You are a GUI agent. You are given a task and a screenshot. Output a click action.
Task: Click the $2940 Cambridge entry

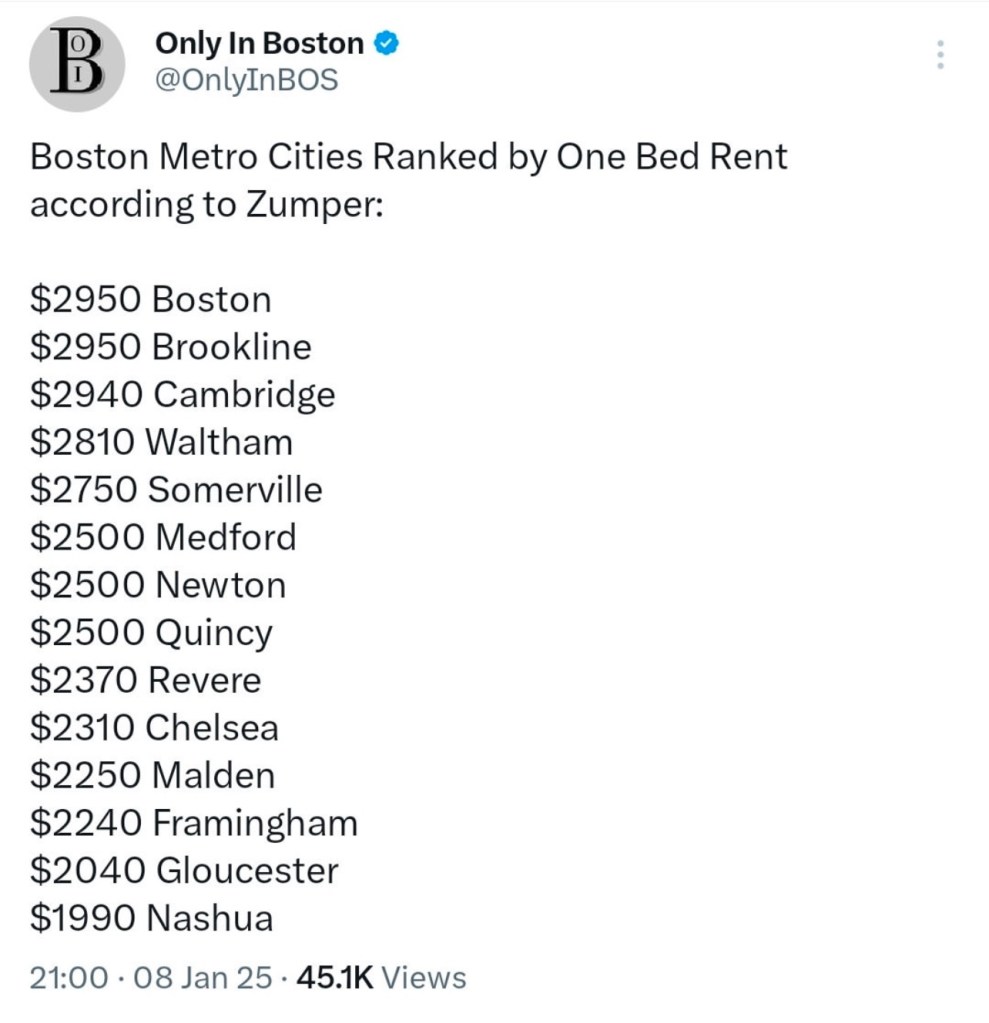click(183, 394)
